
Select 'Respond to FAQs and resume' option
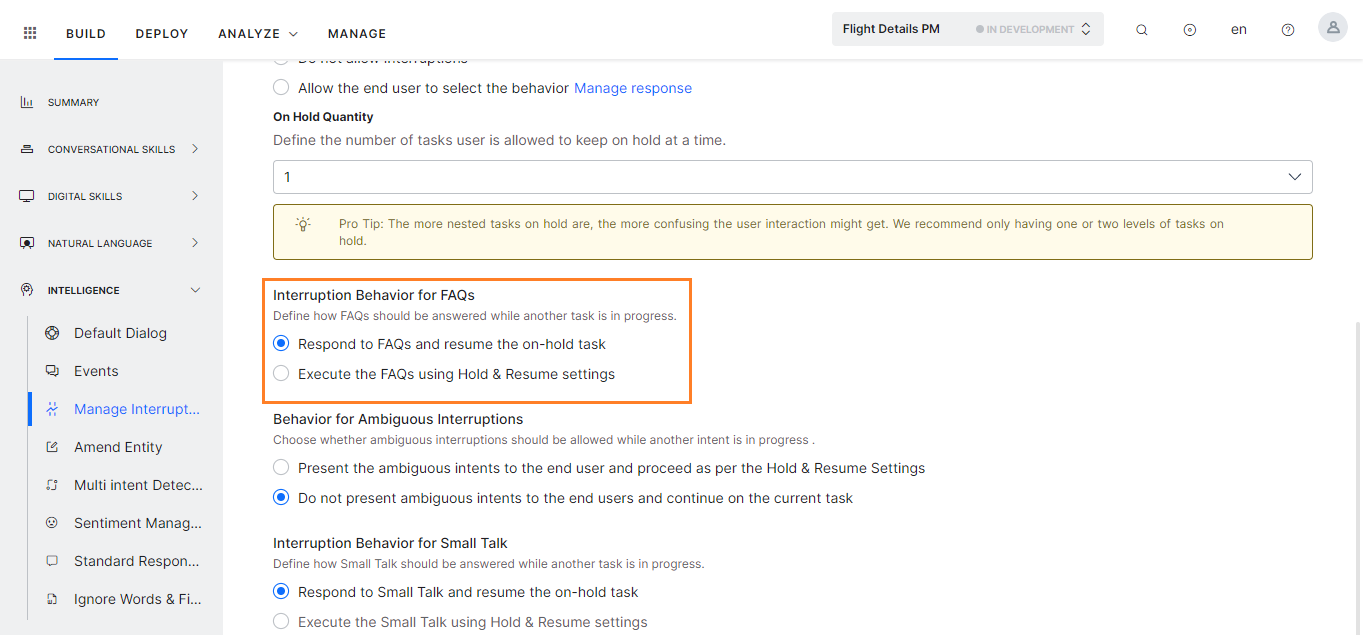pos(281,344)
